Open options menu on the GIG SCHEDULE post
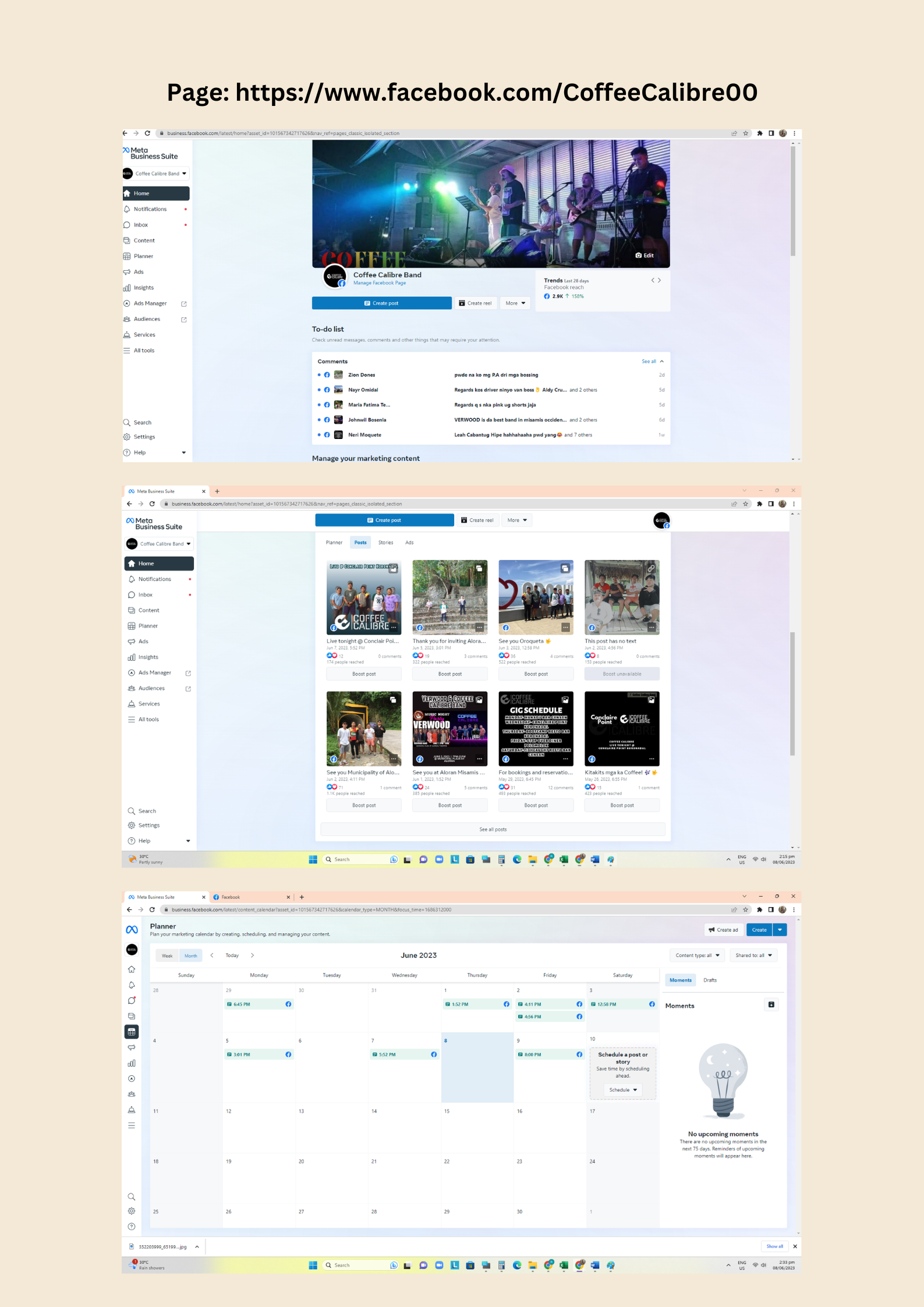This screenshot has width=924, height=1307. click(x=565, y=759)
